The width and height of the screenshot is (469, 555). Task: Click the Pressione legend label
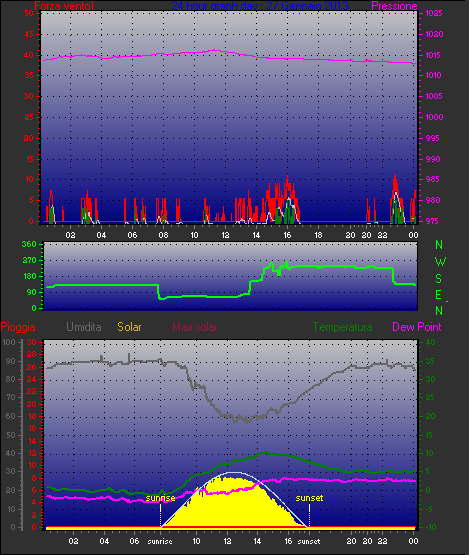click(x=394, y=6)
